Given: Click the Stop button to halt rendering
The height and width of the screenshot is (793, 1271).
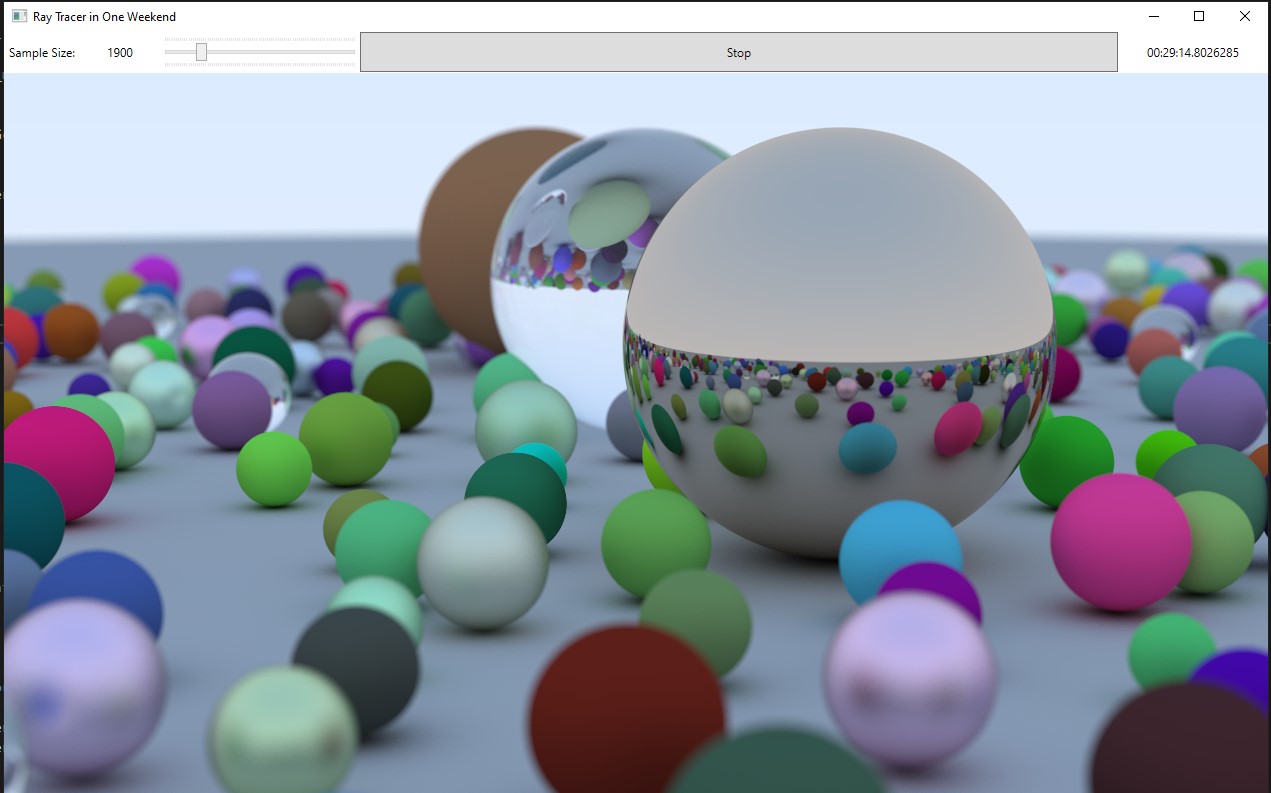Looking at the screenshot, I should (738, 53).
